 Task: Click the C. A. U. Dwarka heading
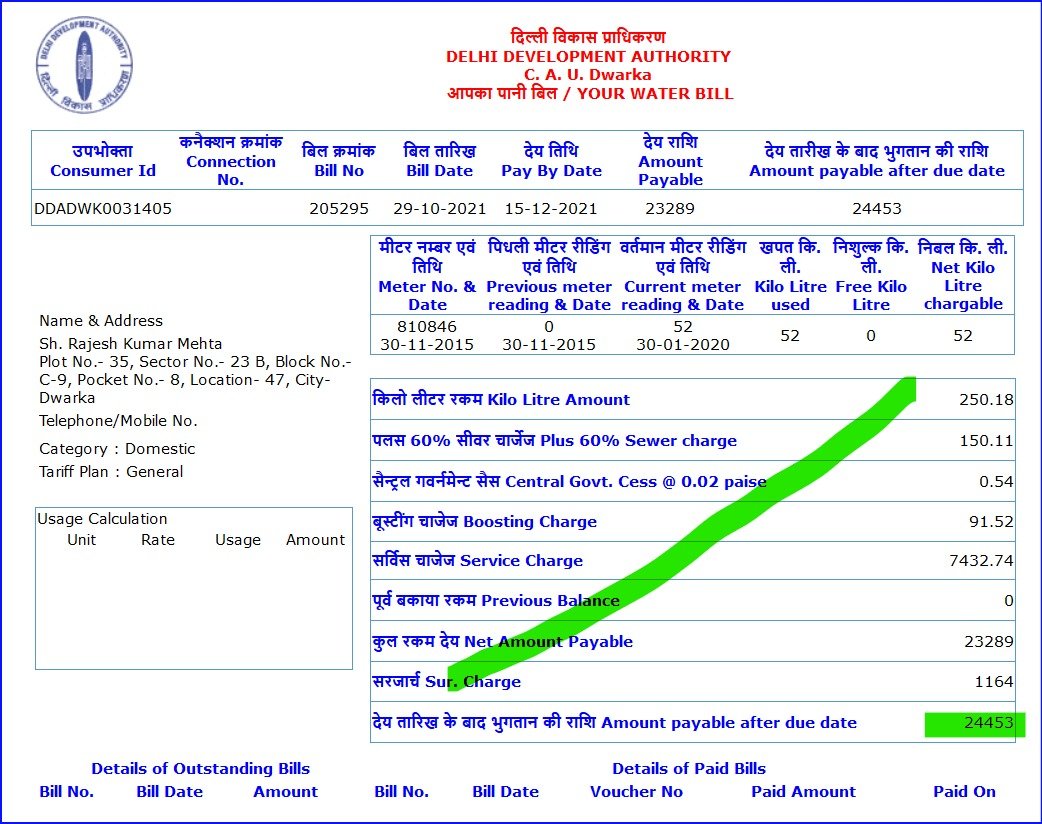tap(588, 75)
